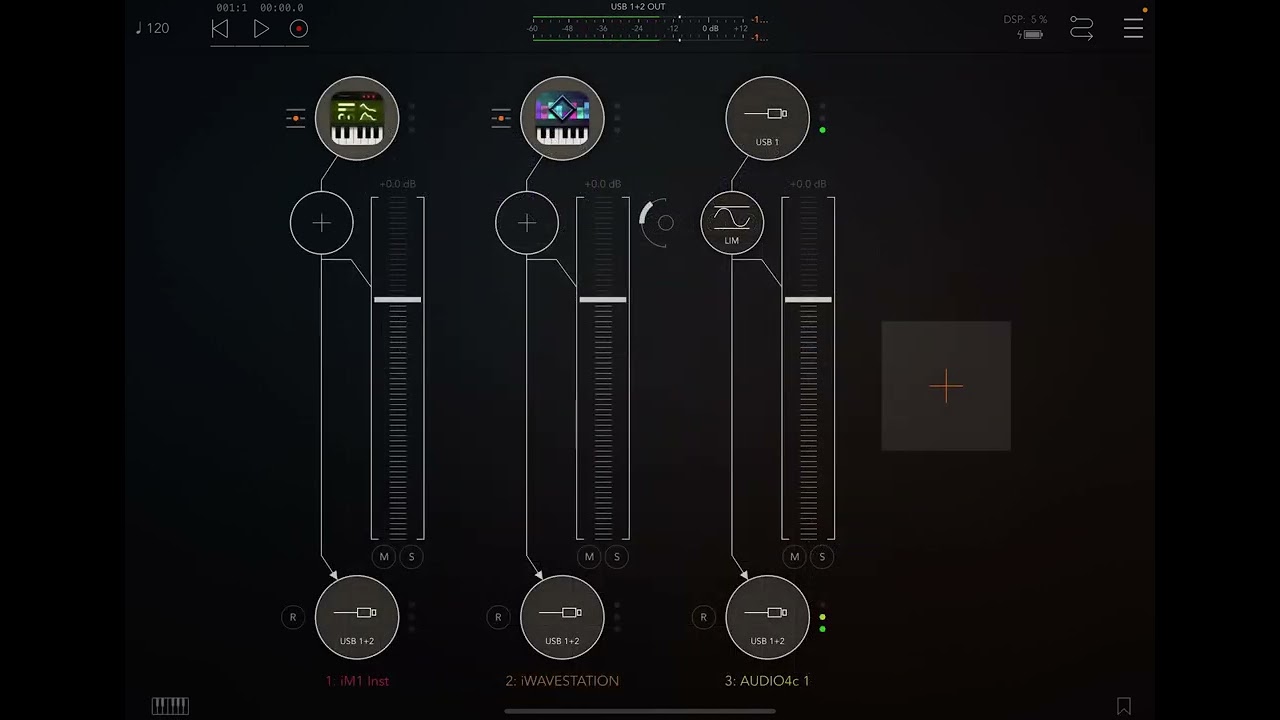This screenshot has height=720, width=1280.
Task: Open the LIM limiter effect node
Action: [x=732, y=222]
